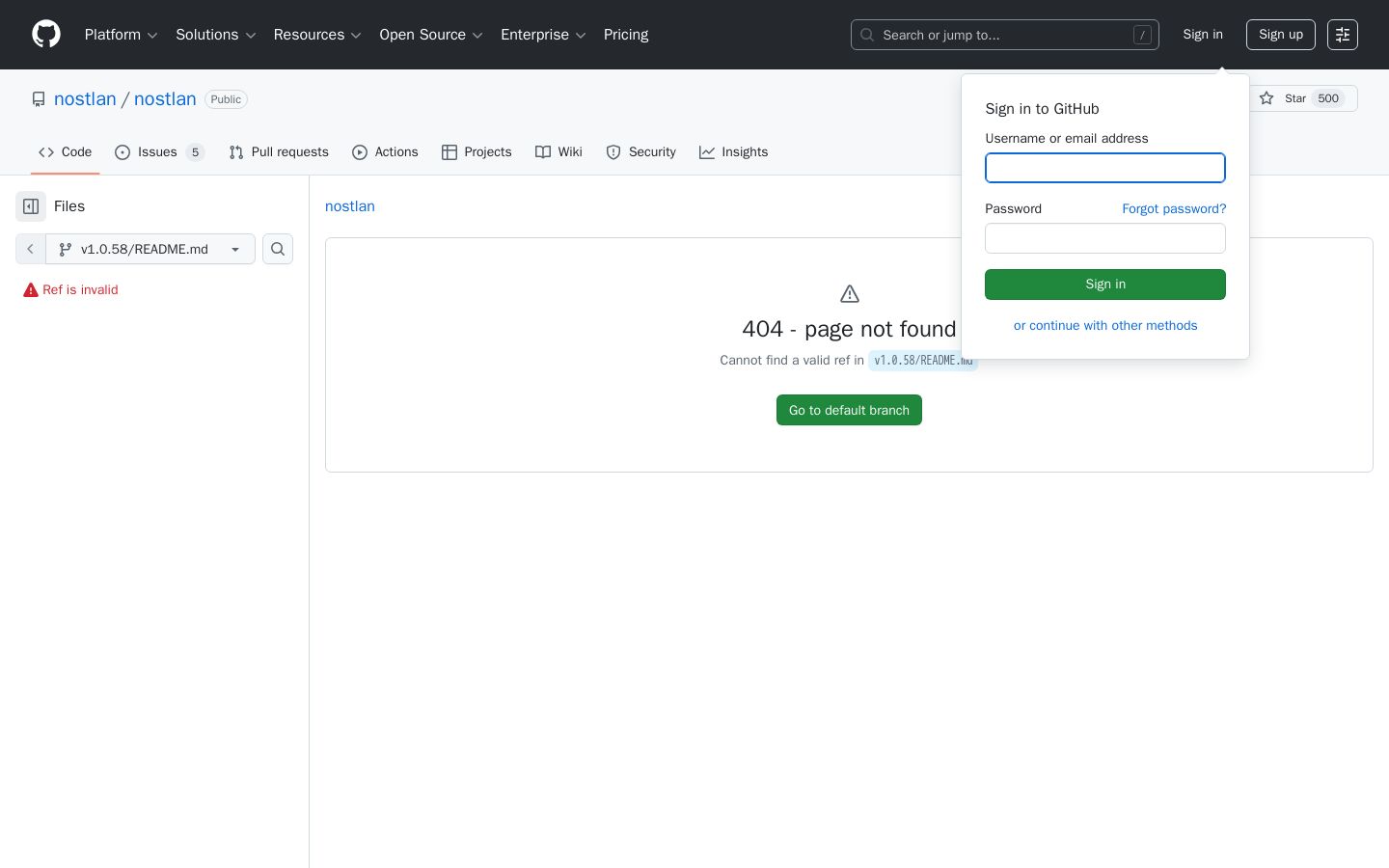Open the nostlan repository name link
This screenshot has width=1389, height=868.
(165, 99)
